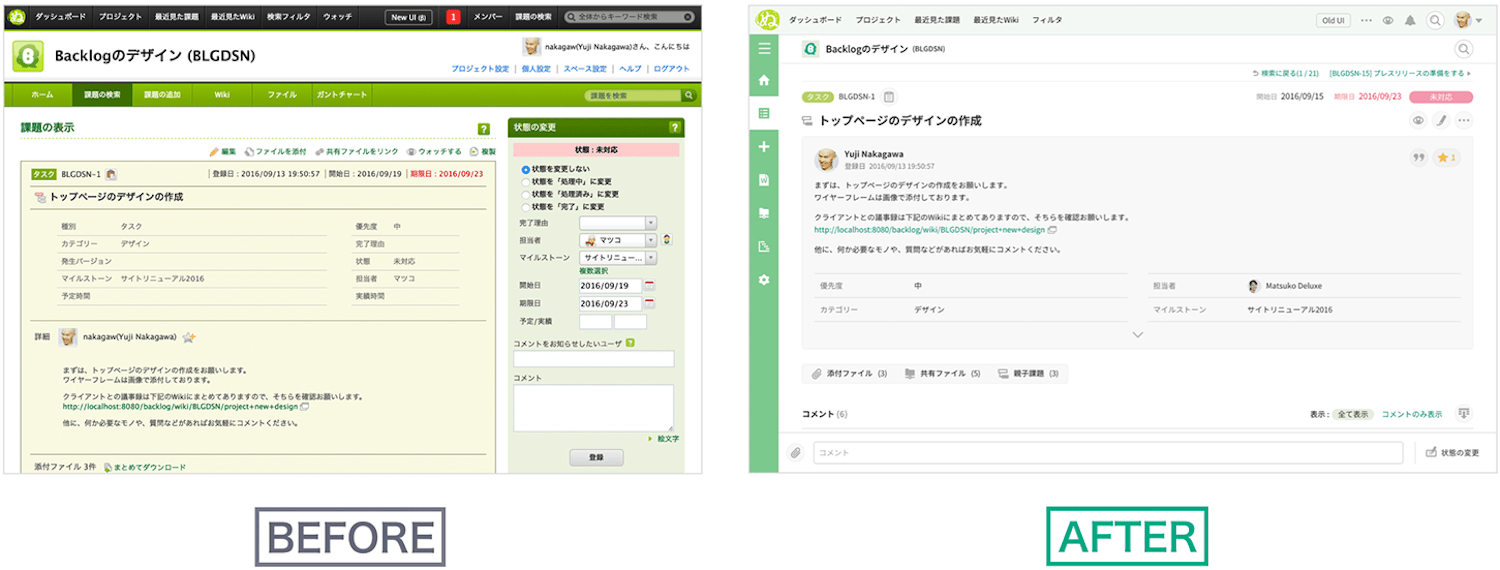Select radio '状態を「完了」に変更'
The height and width of the screenshot is (570, 1500).
pos(526,206)
